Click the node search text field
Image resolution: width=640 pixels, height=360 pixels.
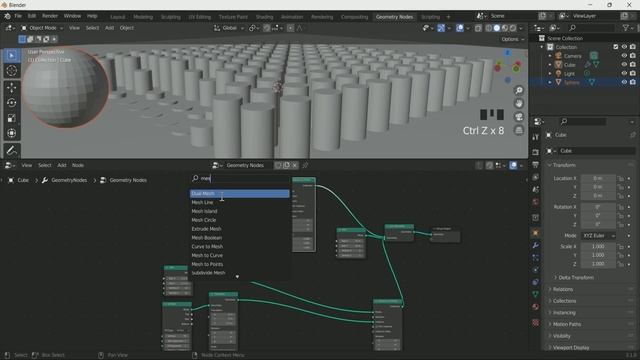(x=241, y=178)
